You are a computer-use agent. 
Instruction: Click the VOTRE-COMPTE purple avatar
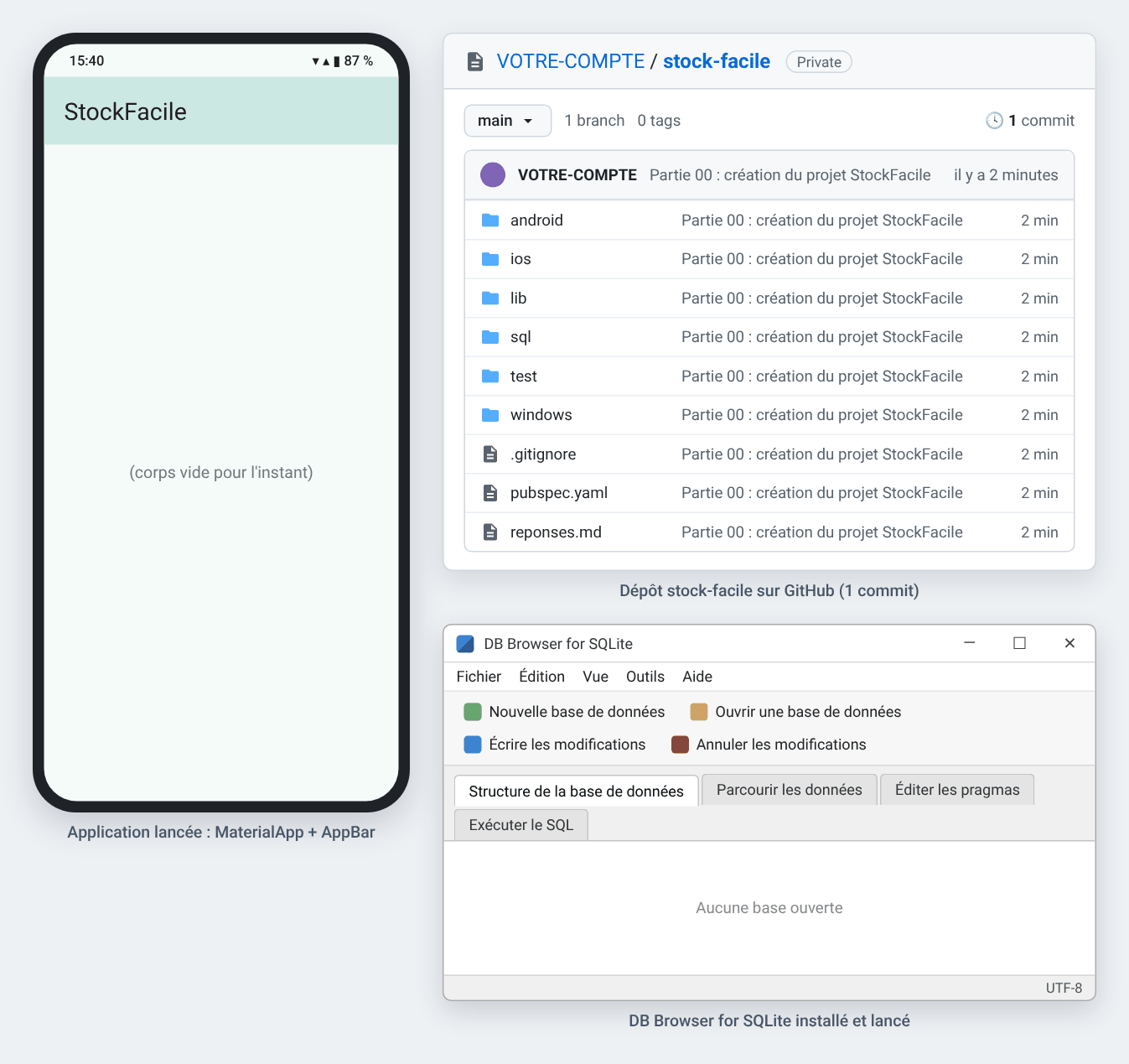(493, 175)
